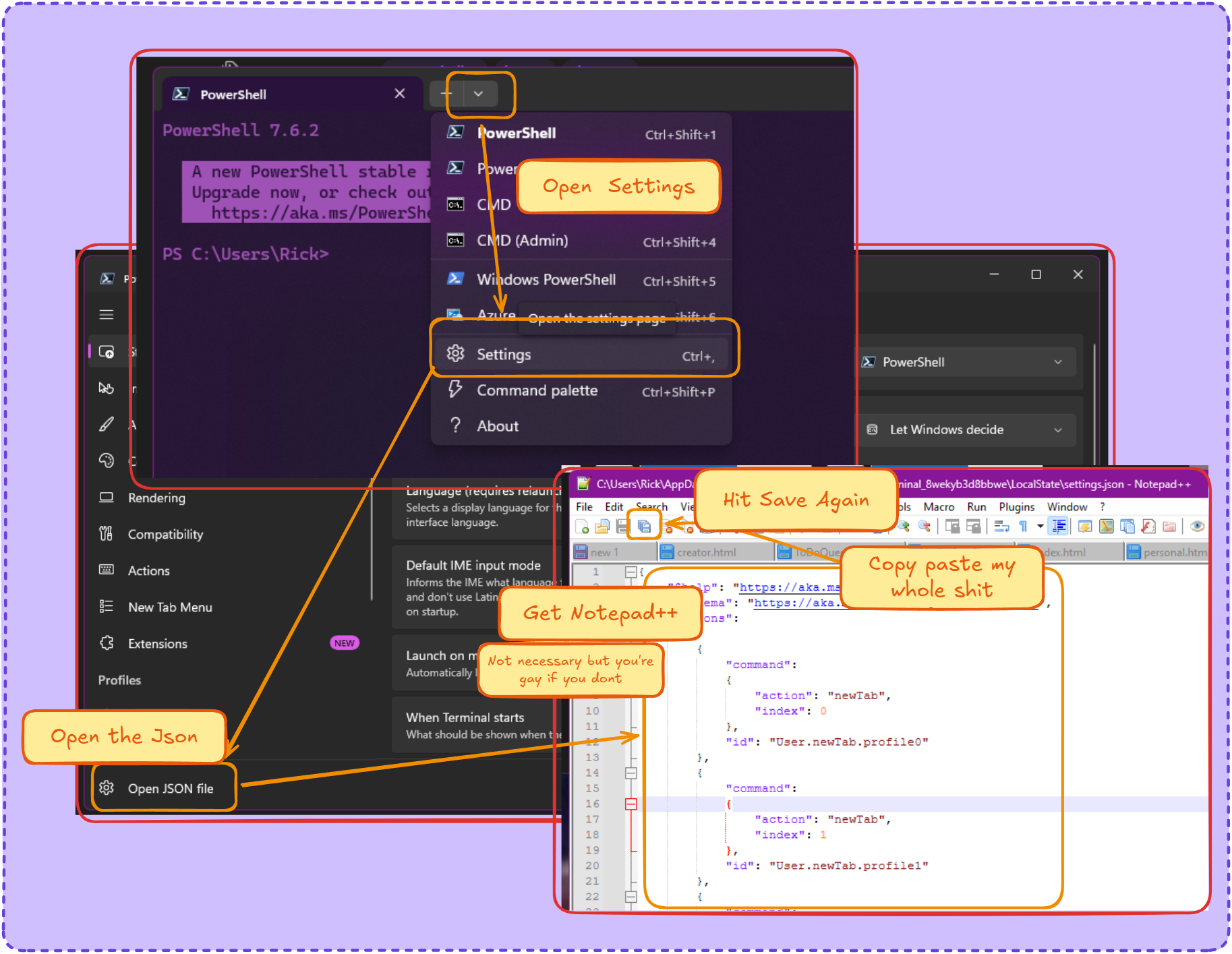Select the Color schemes palette icon in sidebar
The width and height of the screenshot is (1232, 954).
(x=107, y=460)
